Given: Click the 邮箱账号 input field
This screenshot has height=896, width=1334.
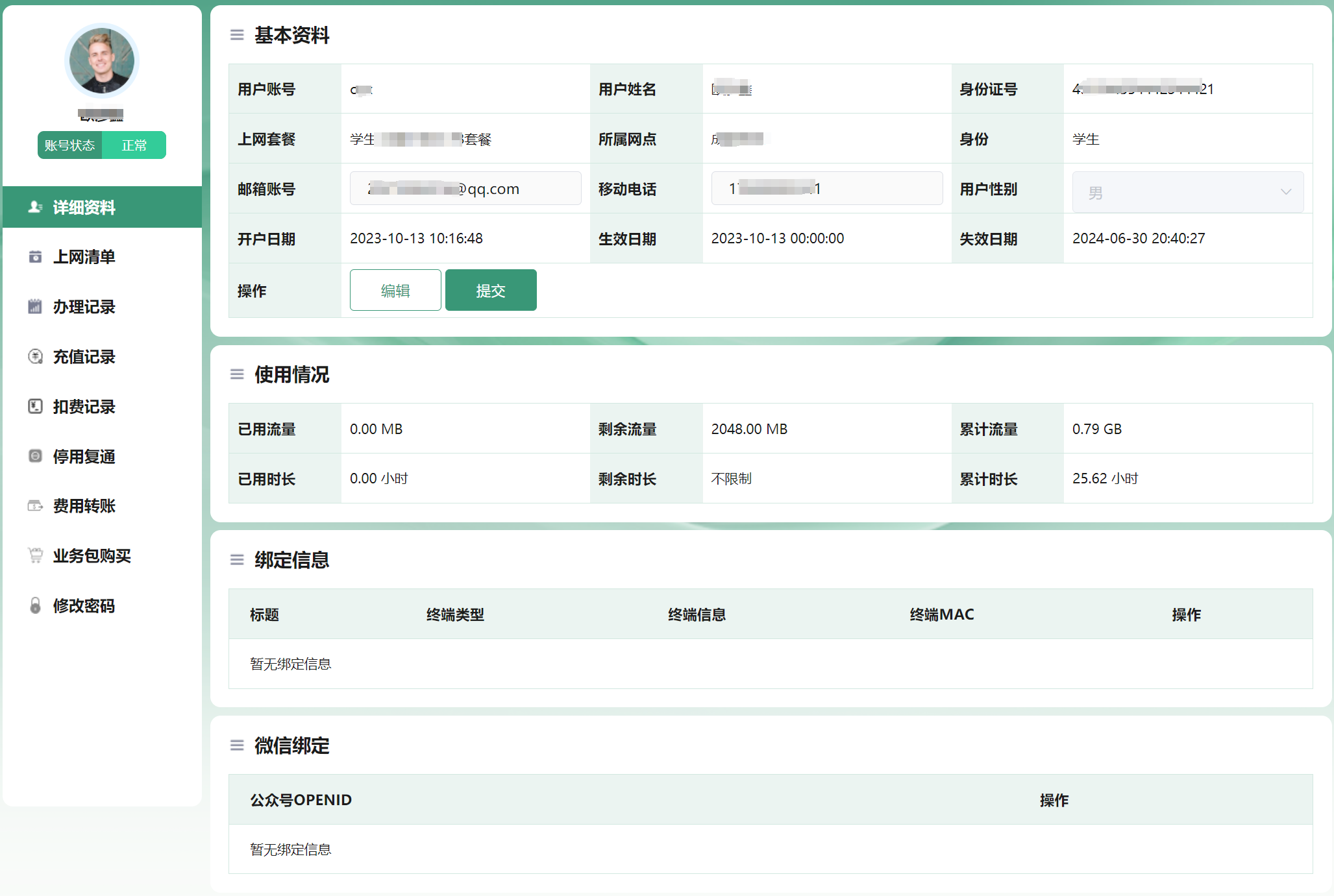Looking at the screenshot, I should click(x=465, y=189).
